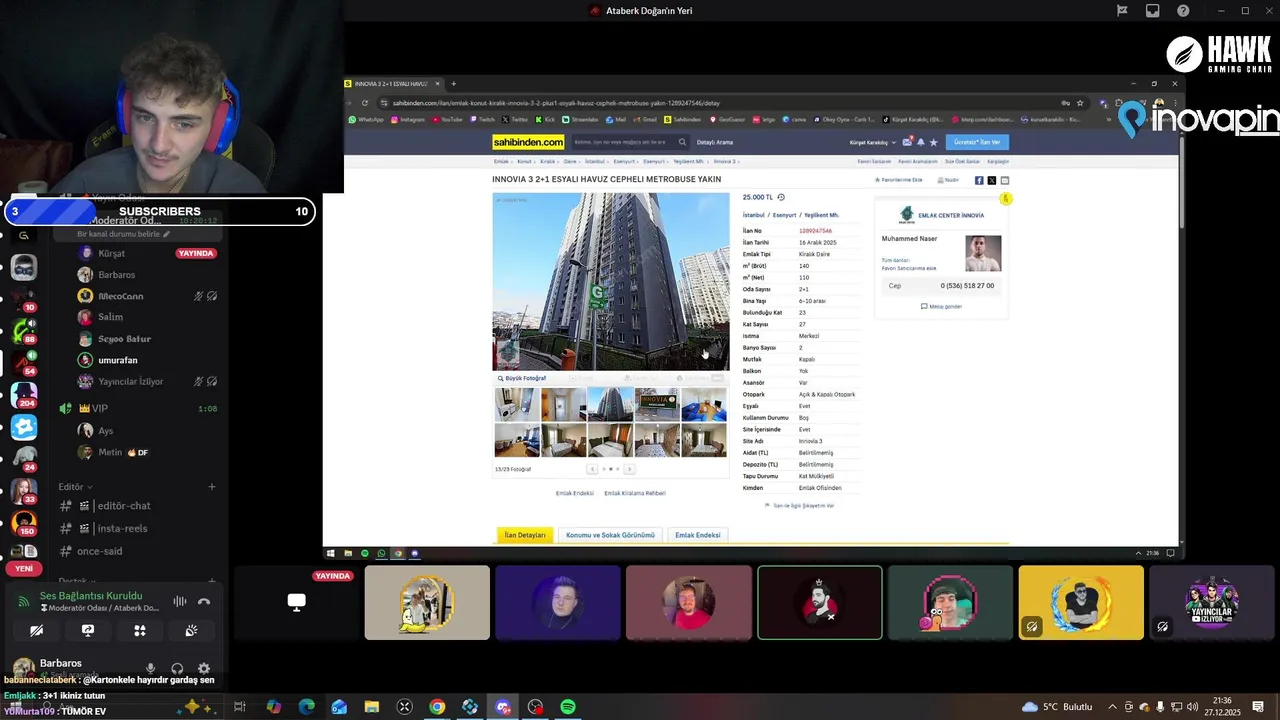Click the search magnifier in sahibinden search box

click(x=683, y=142)
